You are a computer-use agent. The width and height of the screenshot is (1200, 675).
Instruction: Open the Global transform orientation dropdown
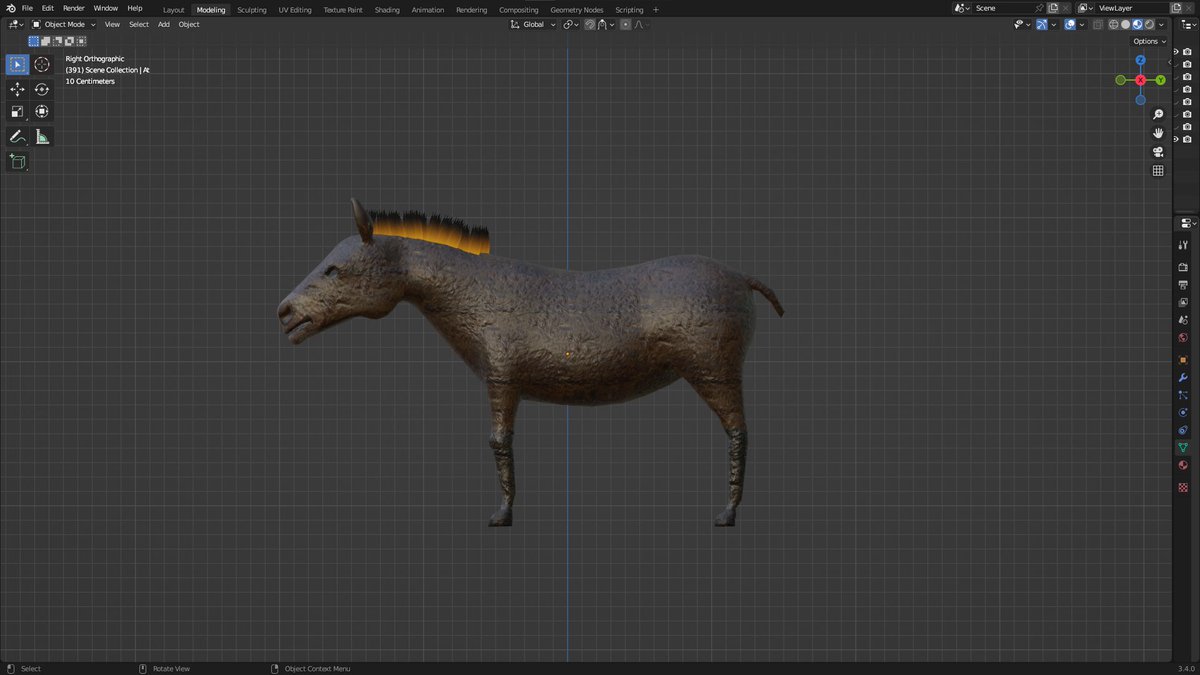point(534,24)
